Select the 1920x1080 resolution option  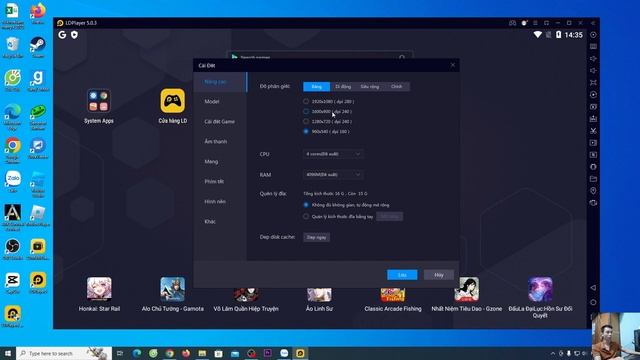(x=329, y=101)
